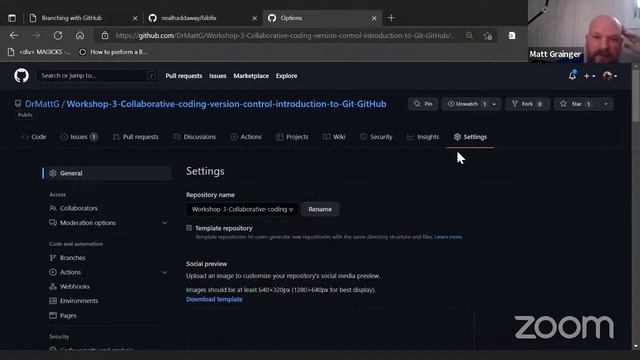The image size is (640, 360).
Task: Open the browser home icon
Action: coord(80,36)
